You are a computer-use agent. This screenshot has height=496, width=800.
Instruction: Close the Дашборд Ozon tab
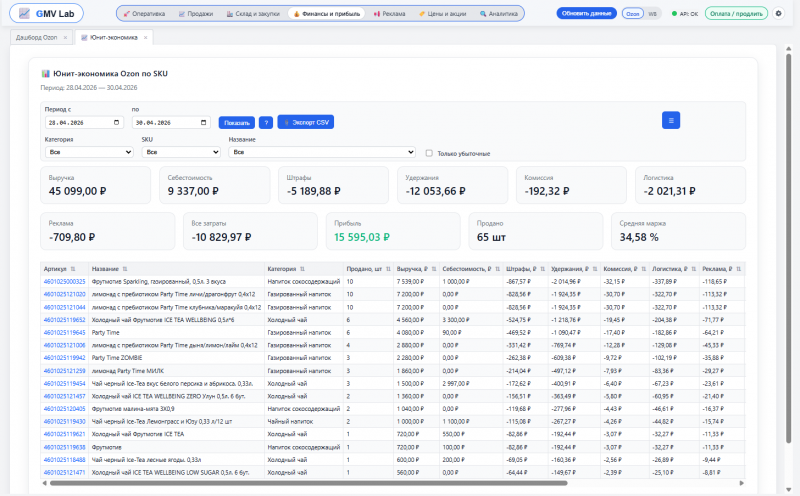click(x=65, y=38)
